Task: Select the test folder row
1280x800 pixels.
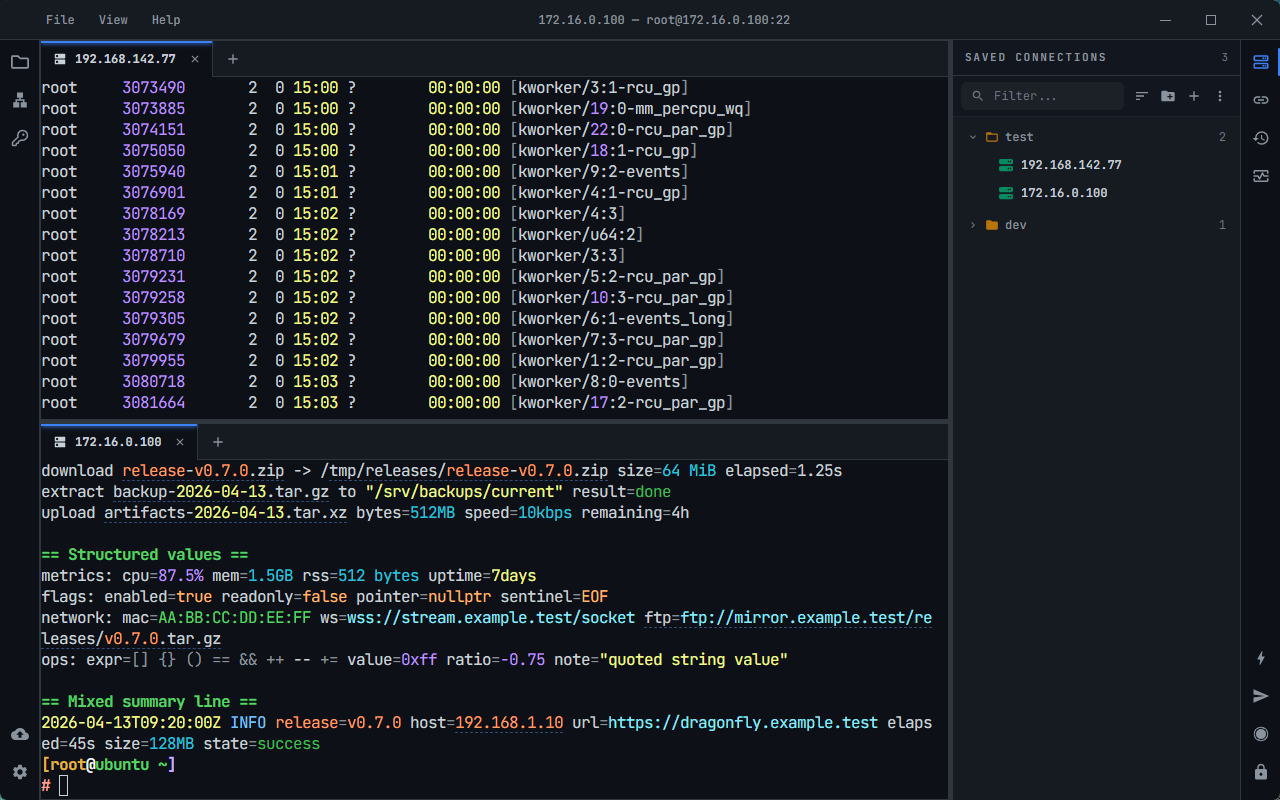Action: (1096, 137)
